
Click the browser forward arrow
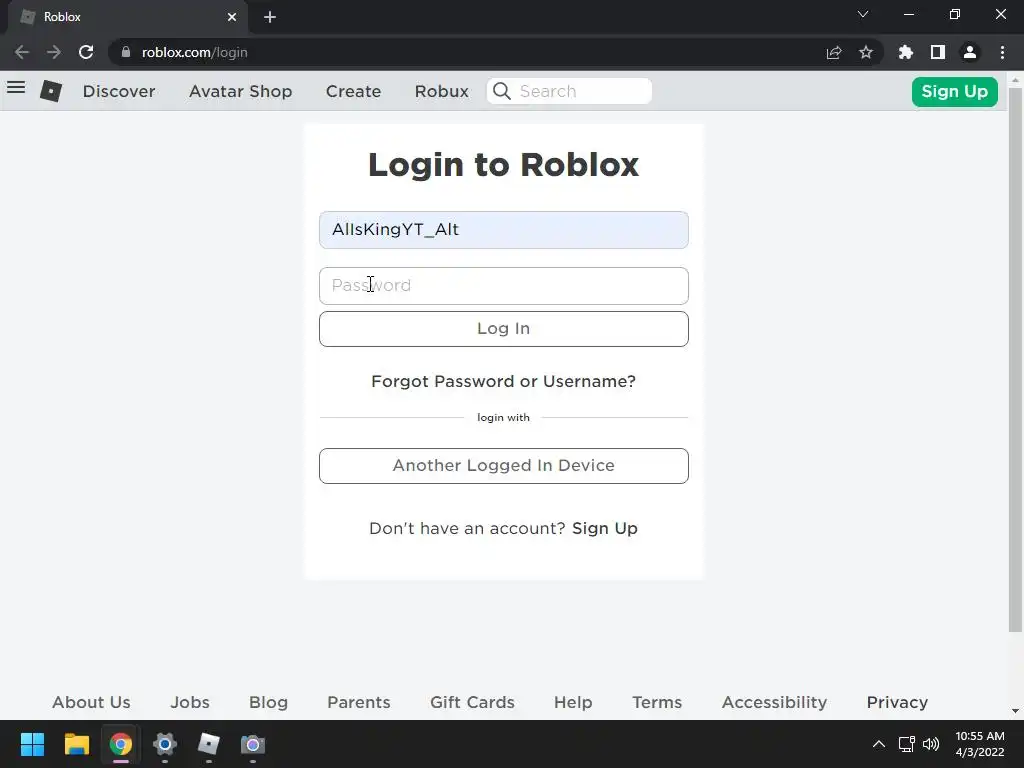click(54, 52)
